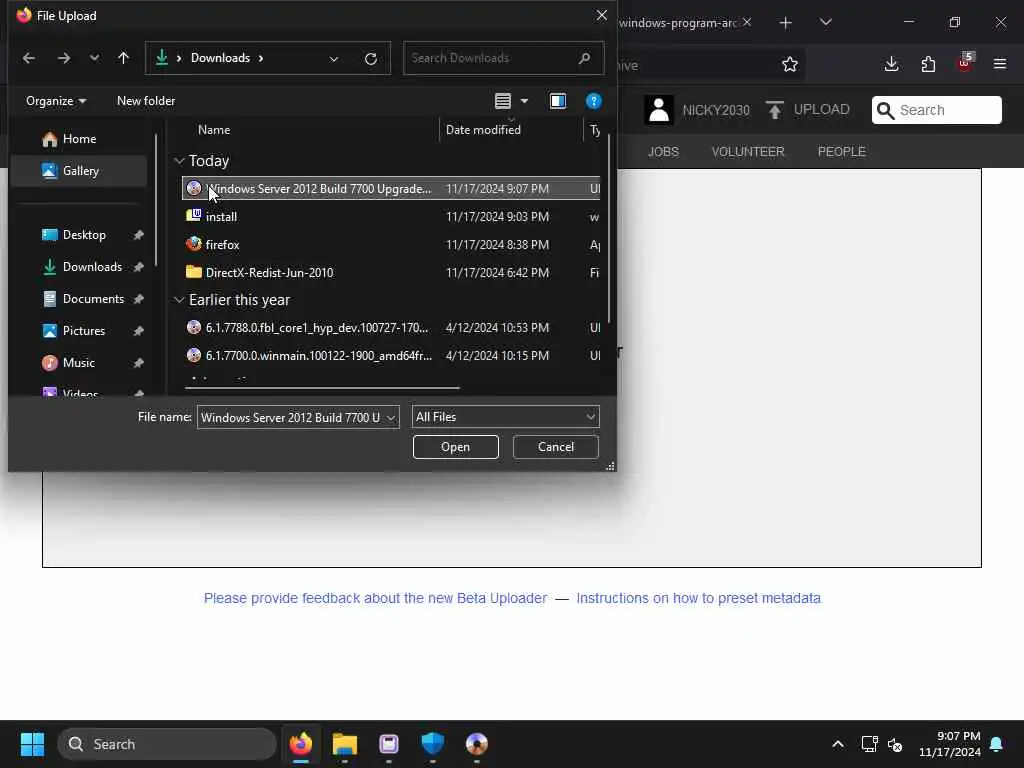1024x768 pixels.
Task: Open the Organize menu
Action: click(56, 101)
